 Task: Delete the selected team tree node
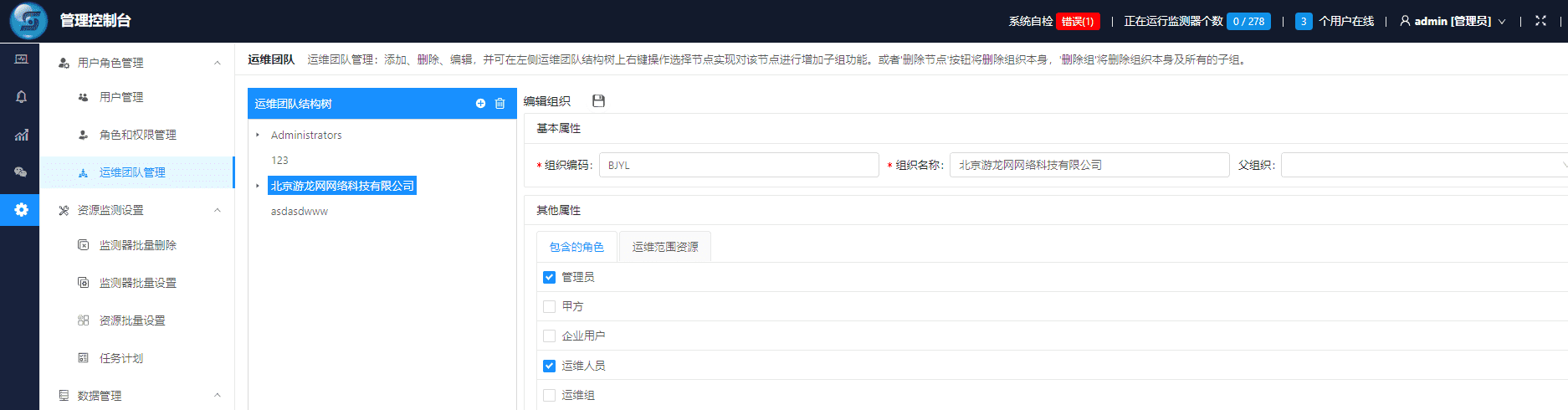tap(500, 104)
